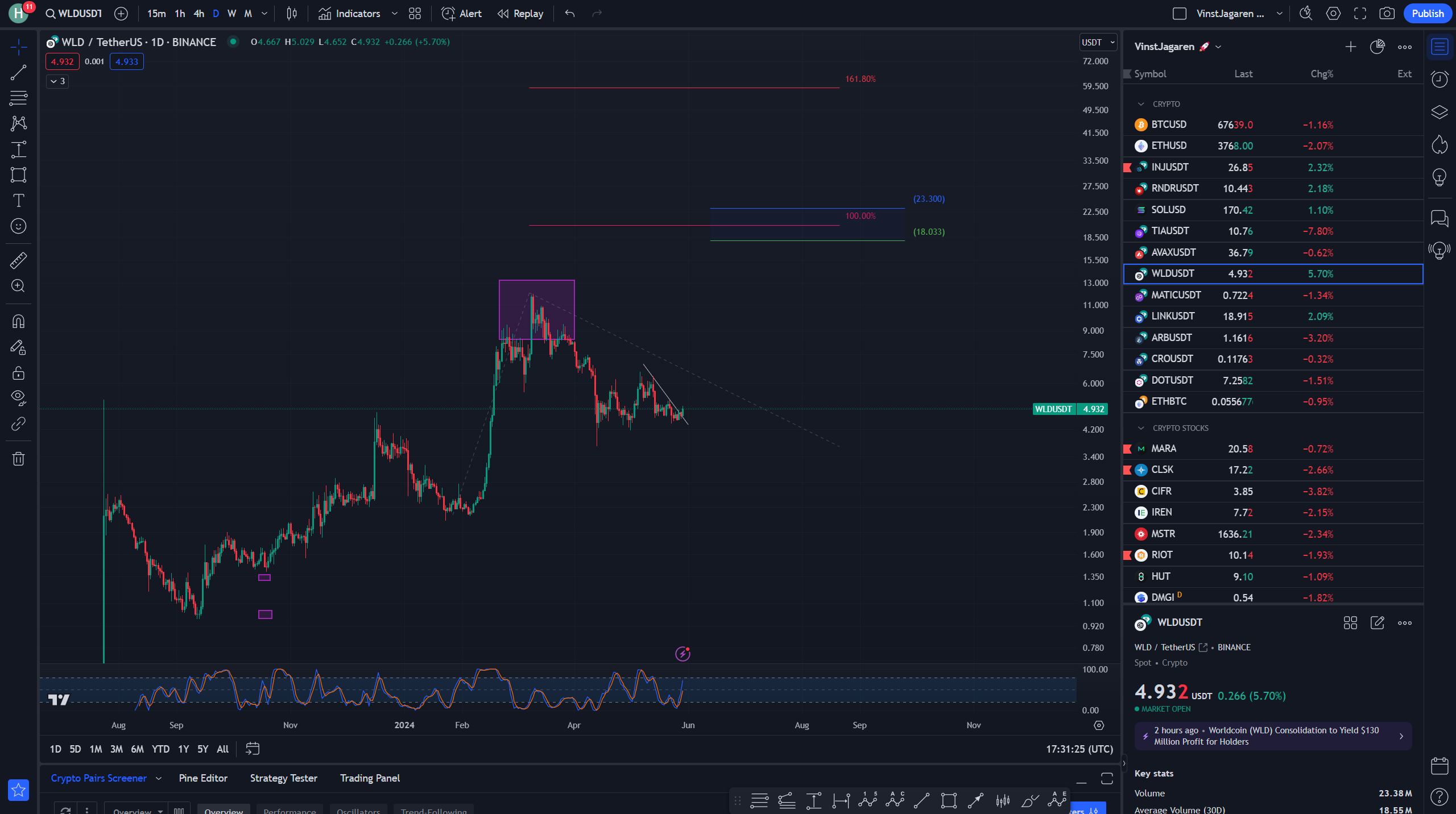1456x814 pixels.
Task: Toggle magnet mode on
Action: point(18,322)
